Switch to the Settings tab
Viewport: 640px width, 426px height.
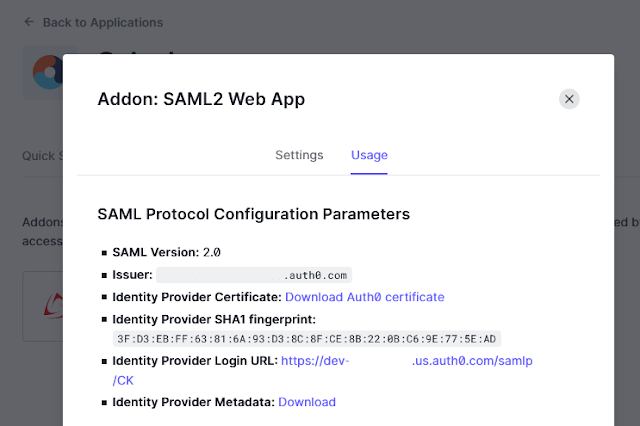299,155
